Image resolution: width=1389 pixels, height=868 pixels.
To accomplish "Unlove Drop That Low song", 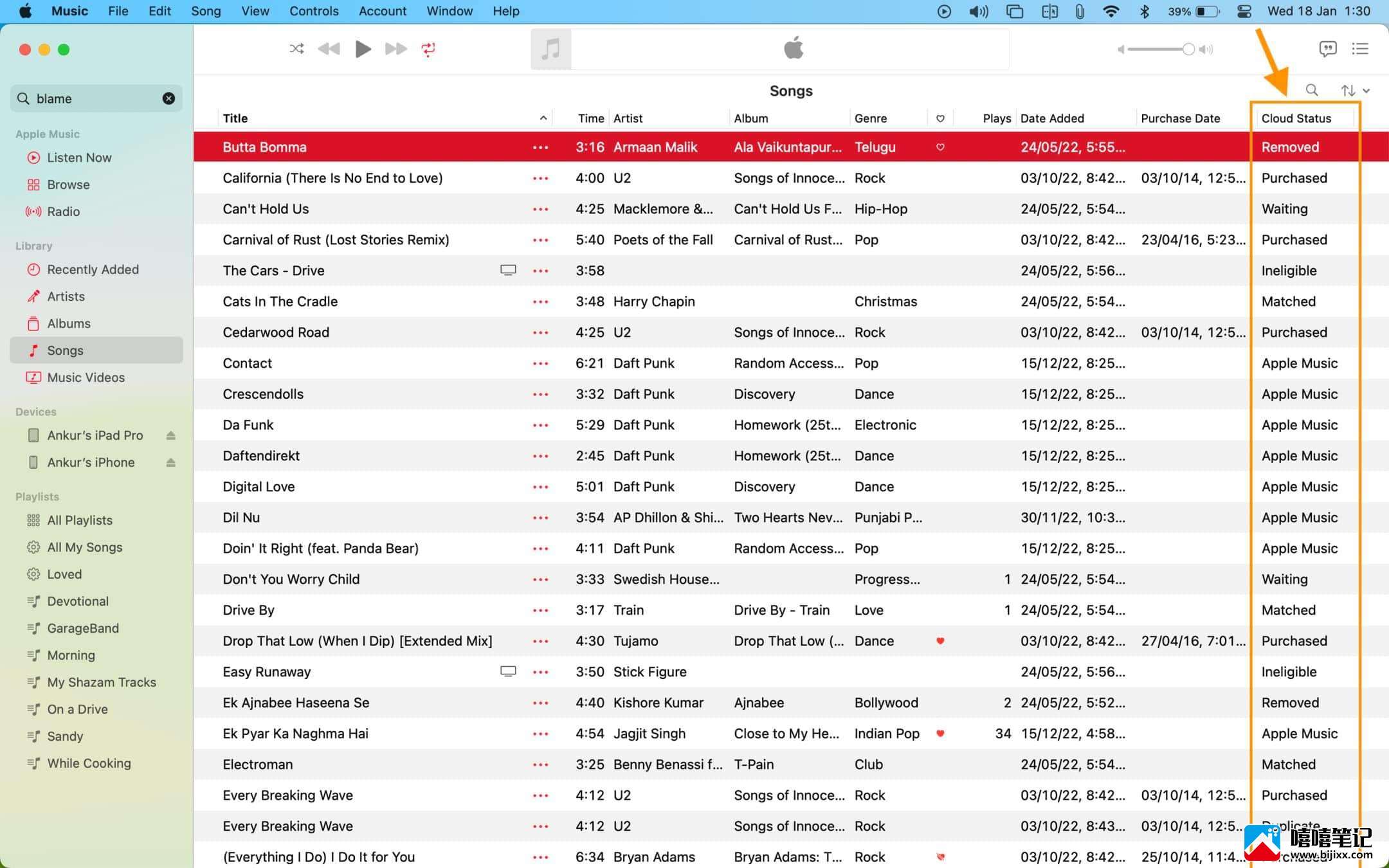I will click(940, 641).
